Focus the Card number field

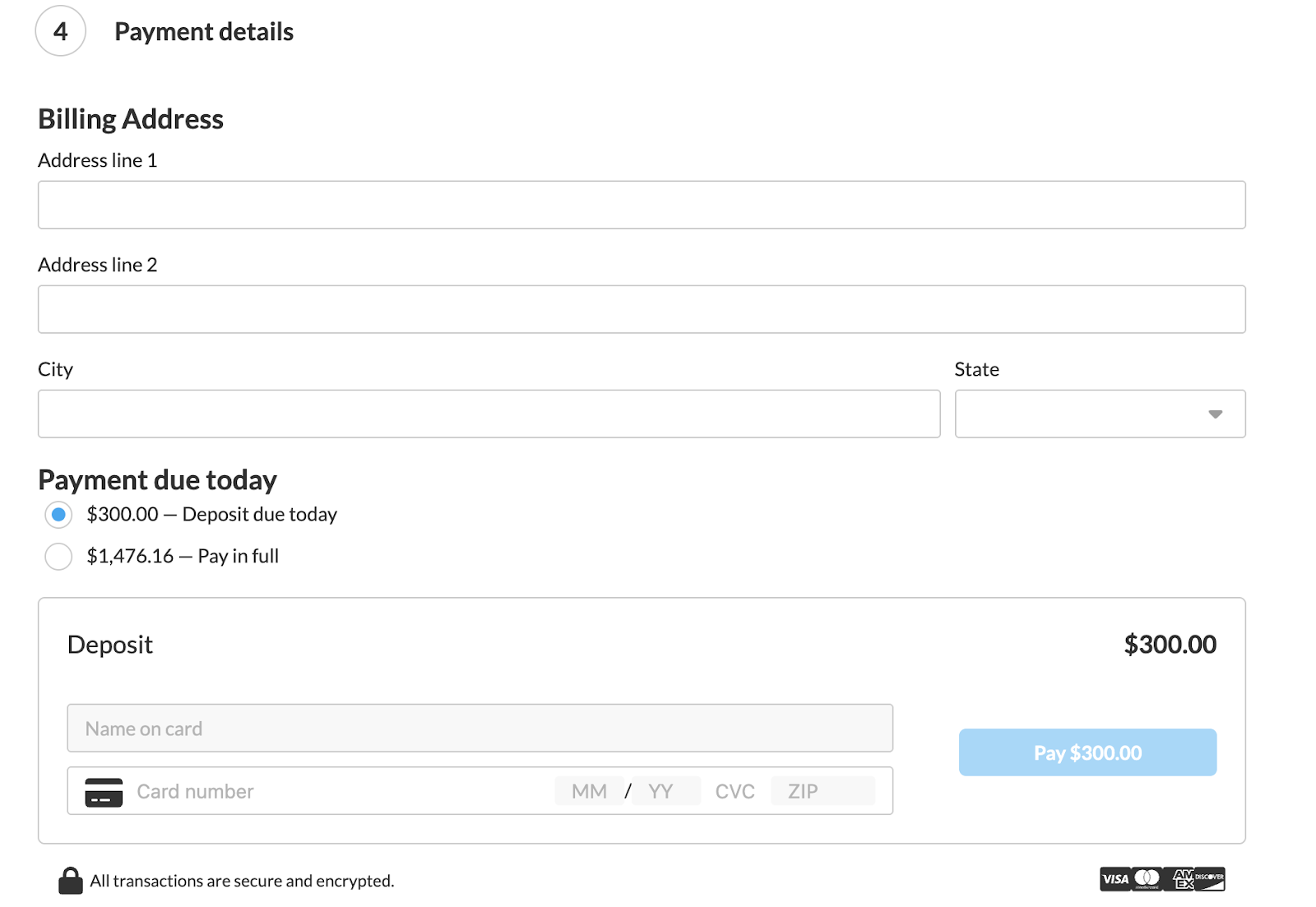pos(329,792)
